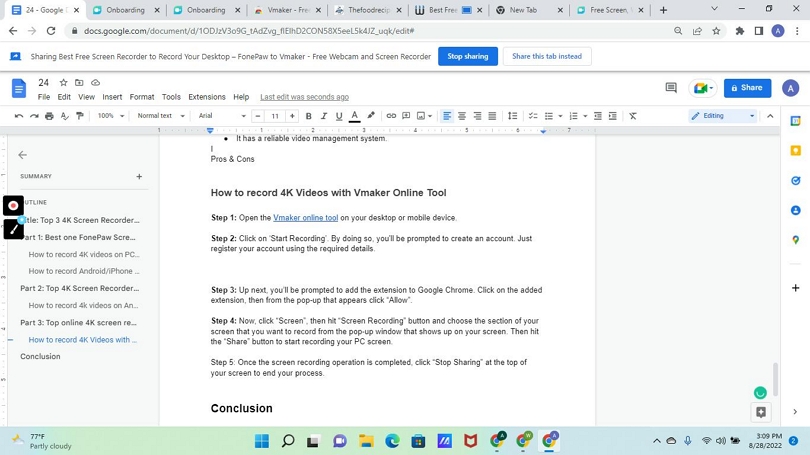
Task: Open the Editing mode dropdown
Action: (723, 116)
